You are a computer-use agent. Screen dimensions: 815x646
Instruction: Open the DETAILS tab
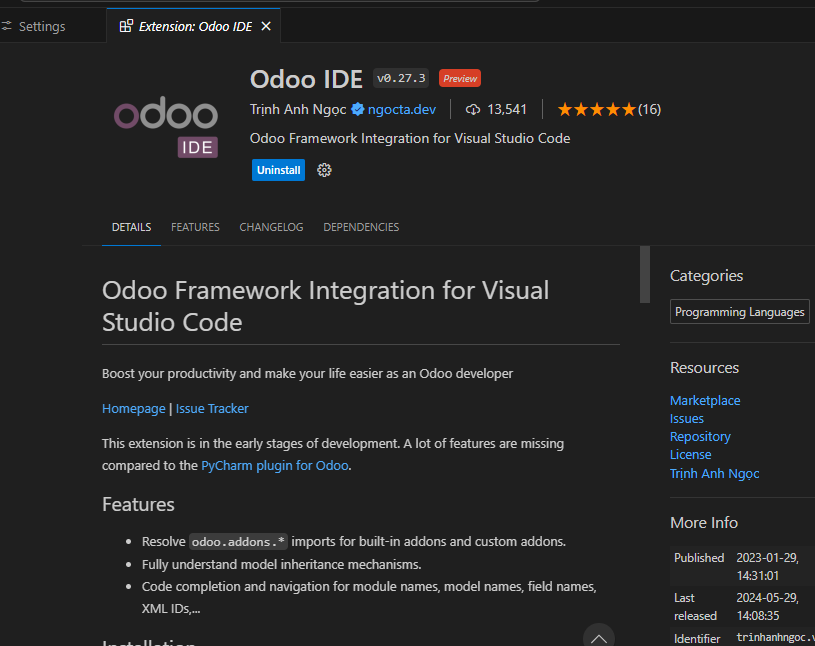[132, 227]
